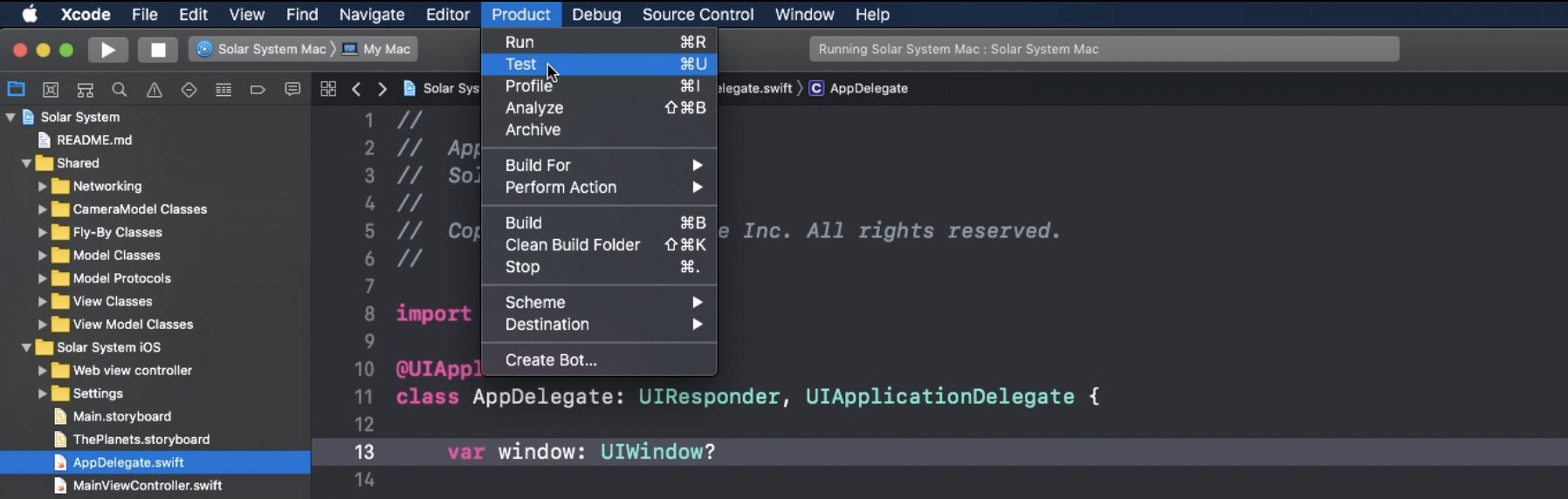The height and width of the screenshot is (499, 1568).
Task: Expand the Settings folder
Action: [42, 393]
